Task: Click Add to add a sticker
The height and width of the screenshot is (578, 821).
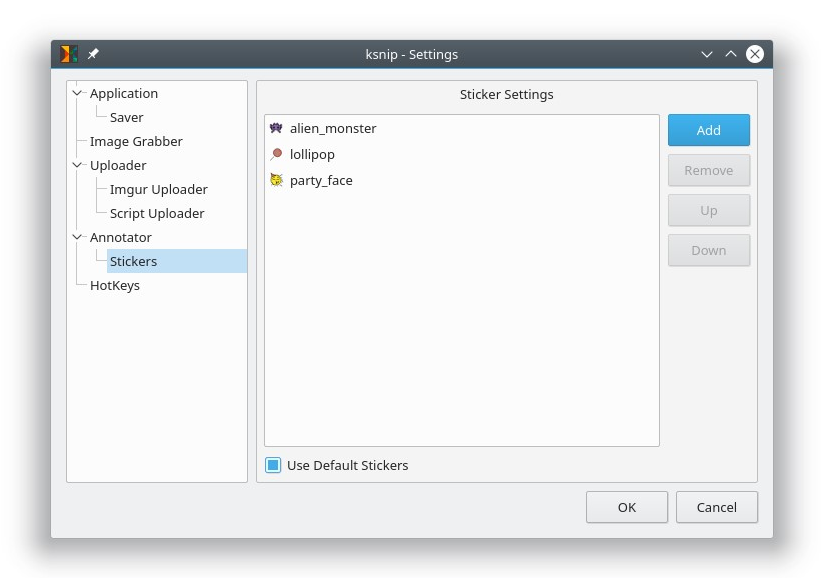Action: coord(709,130)
